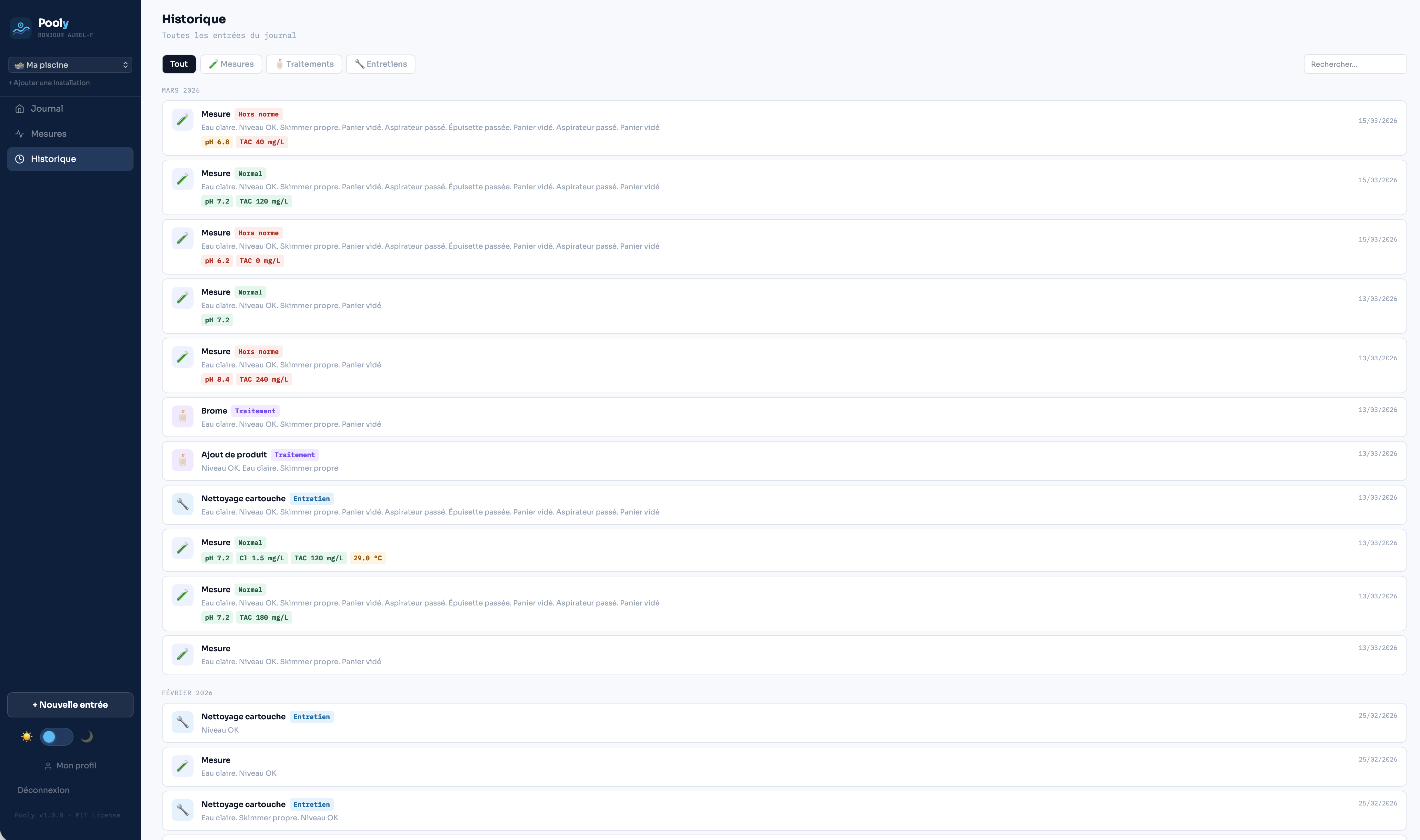Go to Journal in the sidebar
The image size is (1420, 840).
47,109
